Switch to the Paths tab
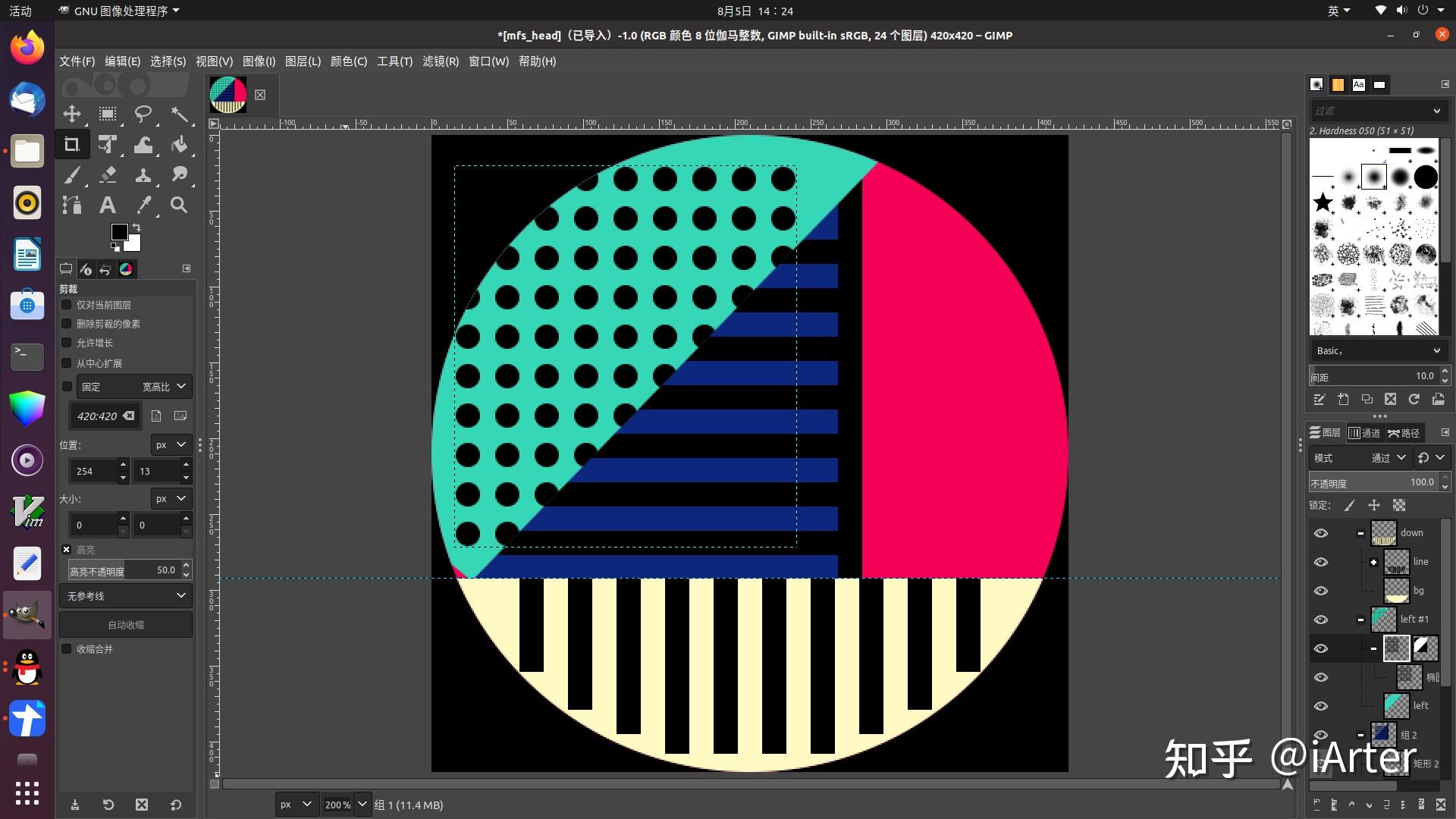The width and height of the screenshot is (1456, 819). [1404, 433]
